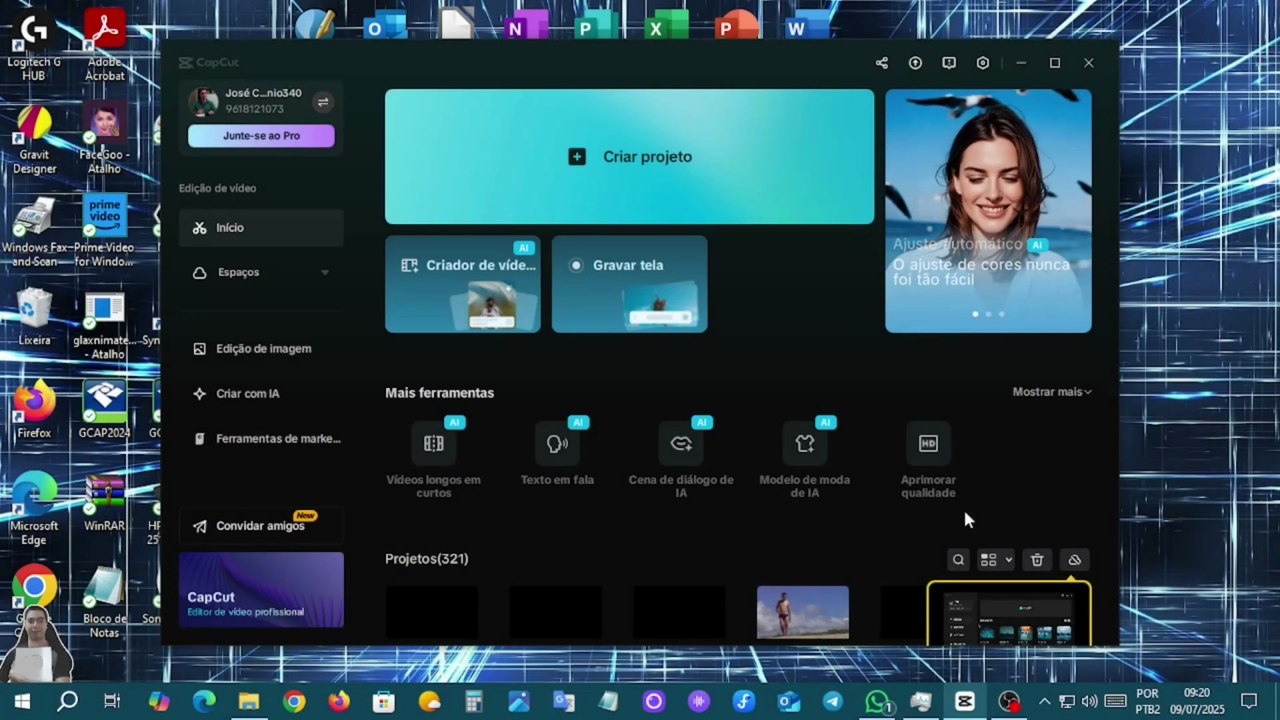Screen dimensions: 1280x720
Task: Open the feedback speech-bubble icon in title bar
Action: (x=949, y=63)
